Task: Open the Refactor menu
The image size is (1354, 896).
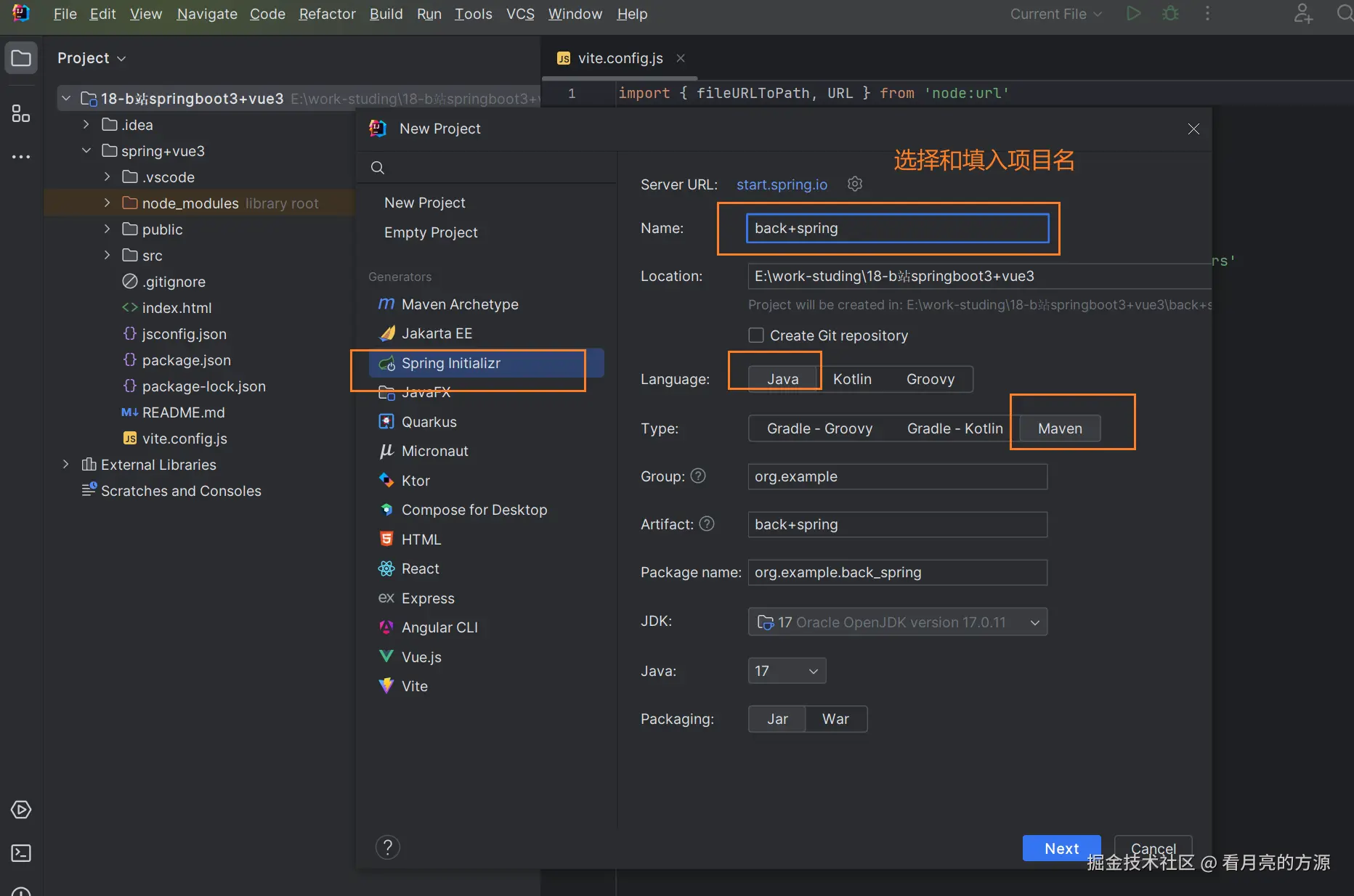Action: [327, 14]
